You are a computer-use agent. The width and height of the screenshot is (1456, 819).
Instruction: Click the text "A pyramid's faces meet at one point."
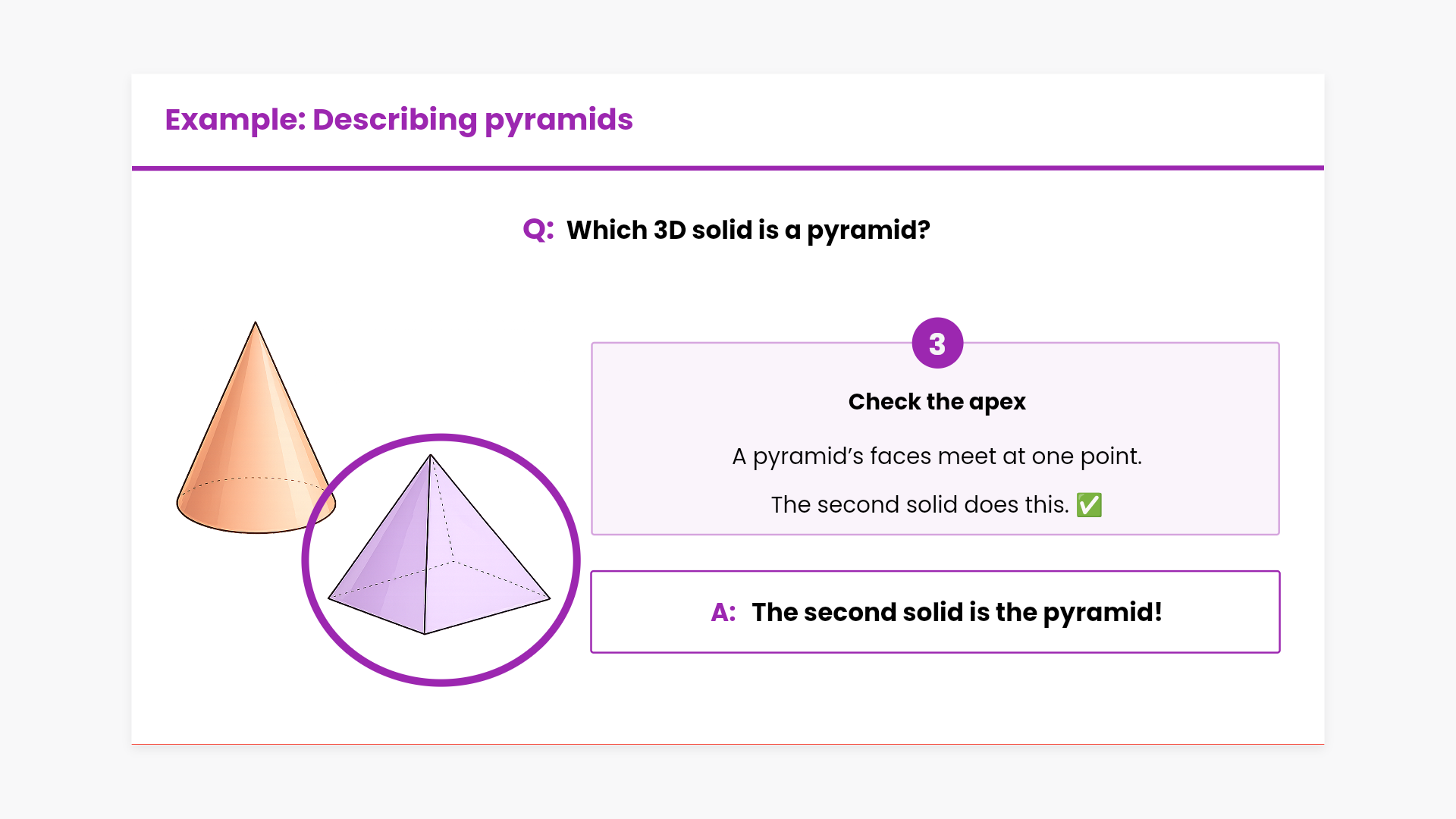tap(937, 457)
